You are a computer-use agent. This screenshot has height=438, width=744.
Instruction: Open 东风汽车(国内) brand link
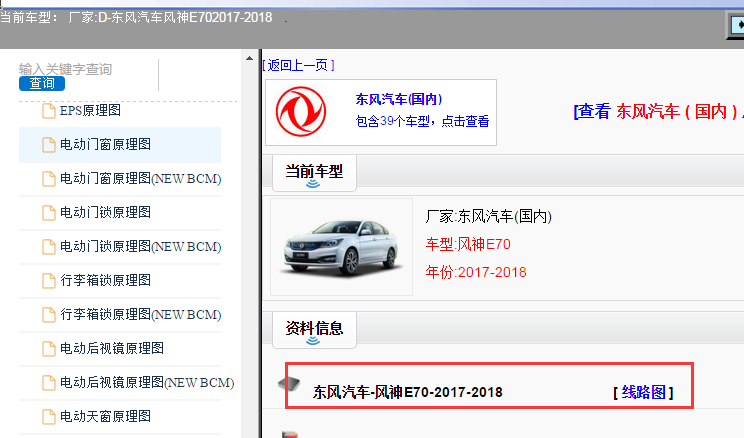pyautogui.click(x=399, y=99)
